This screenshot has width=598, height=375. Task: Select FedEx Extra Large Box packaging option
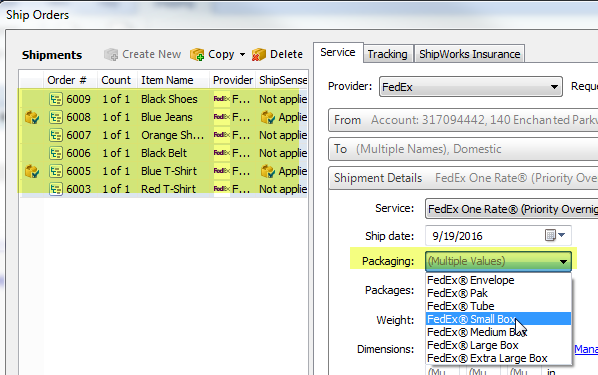tap(498, 358)
